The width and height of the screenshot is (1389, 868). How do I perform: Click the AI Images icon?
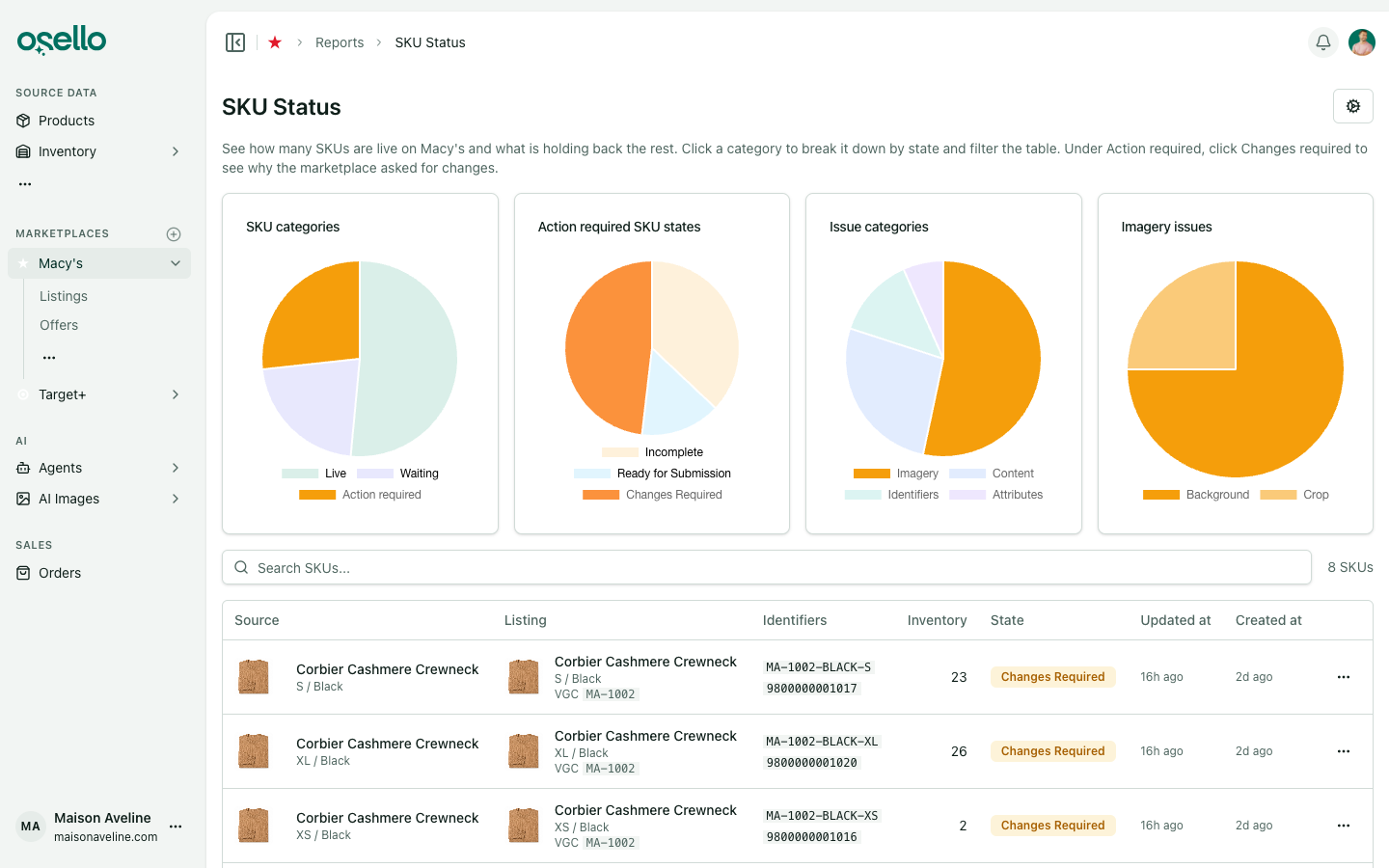(x=23, y=499)
